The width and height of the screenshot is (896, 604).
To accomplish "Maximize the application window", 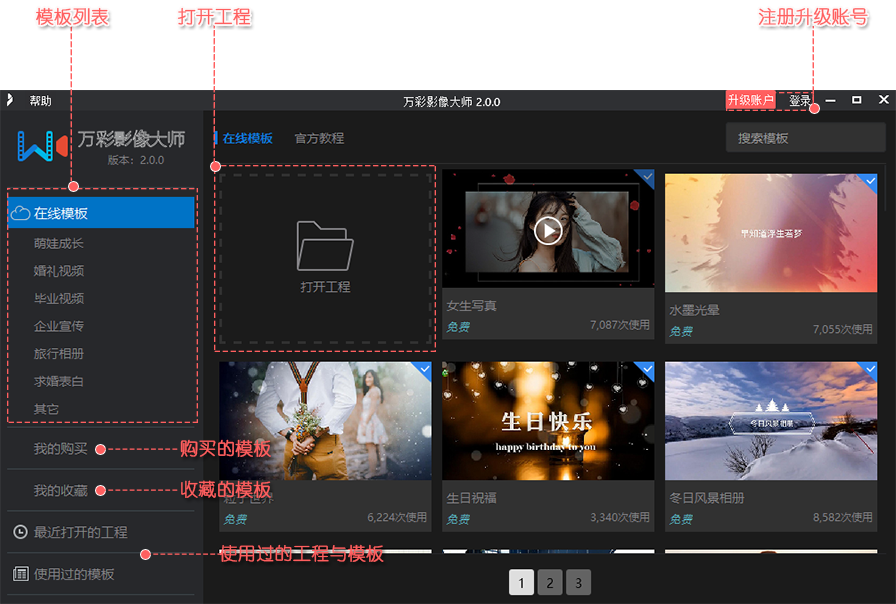I will tap(856, 100).
